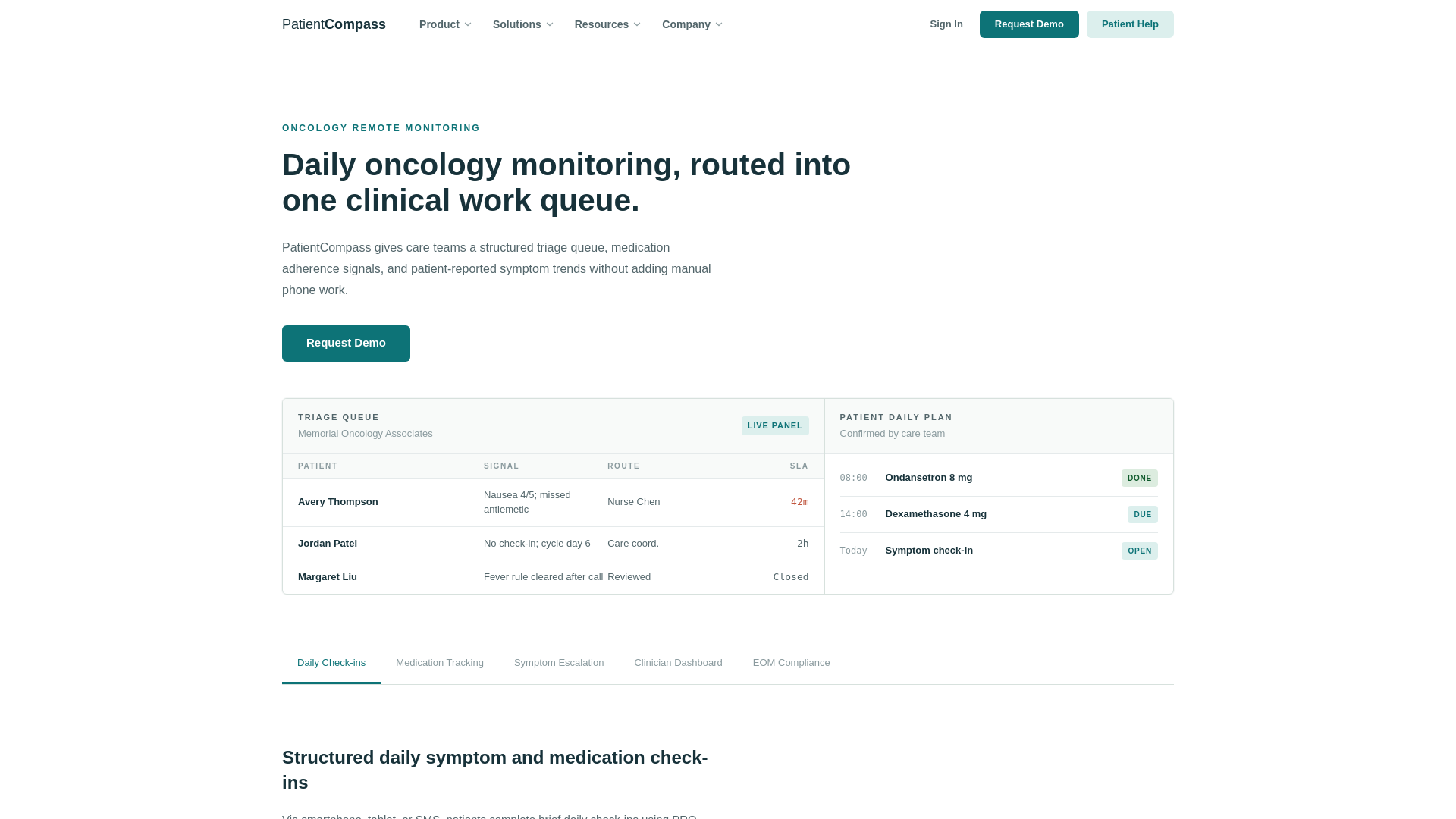The image size is (1456, 819).
Task: Click the DONE status badge
Action: [1140, 478]
